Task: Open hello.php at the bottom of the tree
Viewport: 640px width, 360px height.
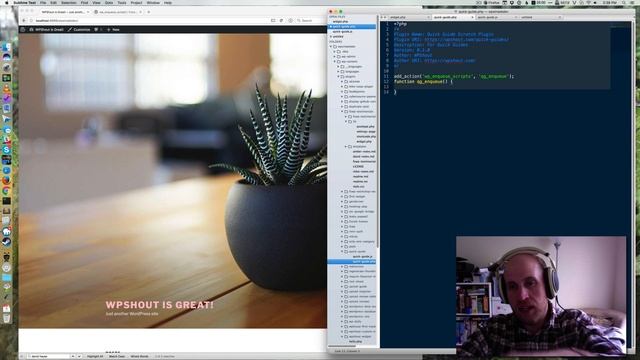Action: pos(355,341)
